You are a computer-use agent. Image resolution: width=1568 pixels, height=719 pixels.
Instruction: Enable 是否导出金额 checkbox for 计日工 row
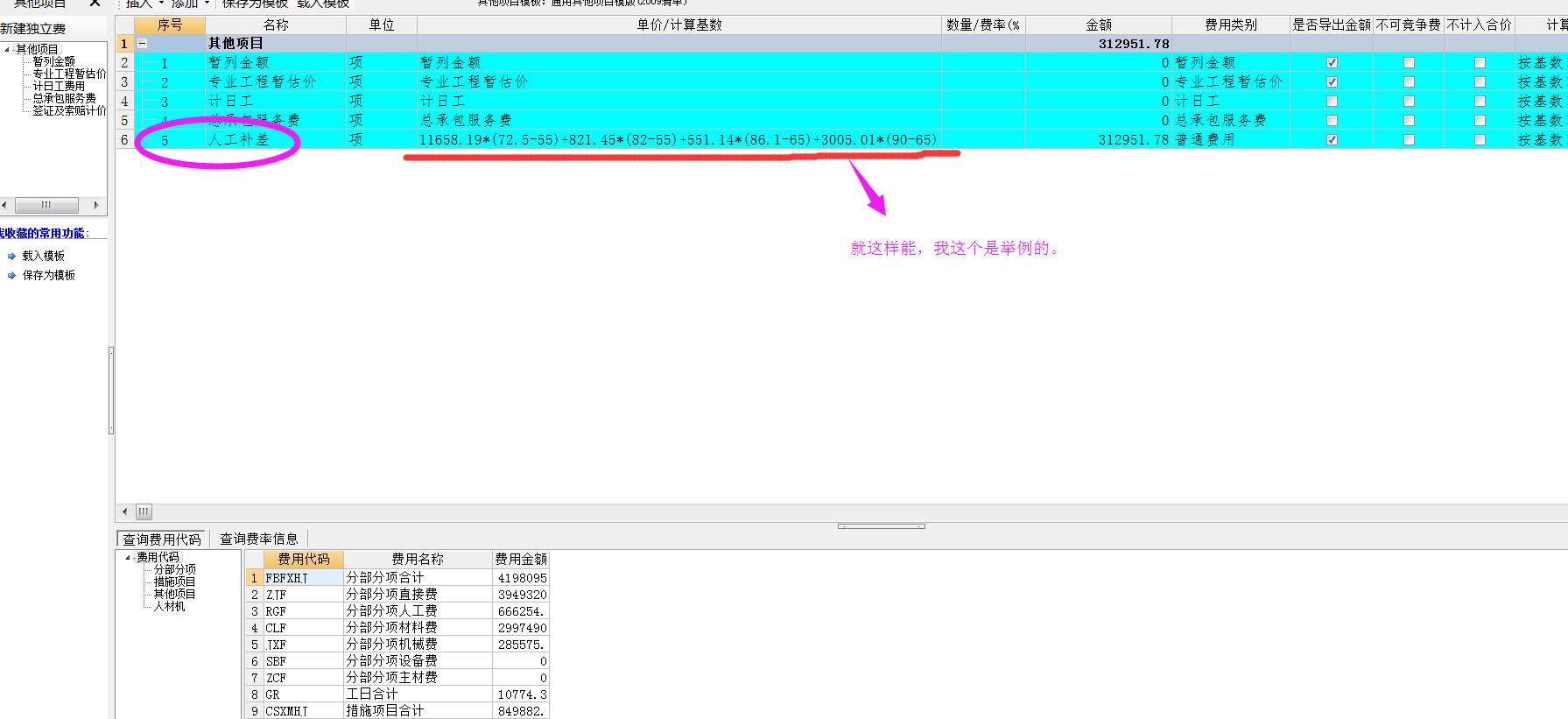coord(1332,101)
